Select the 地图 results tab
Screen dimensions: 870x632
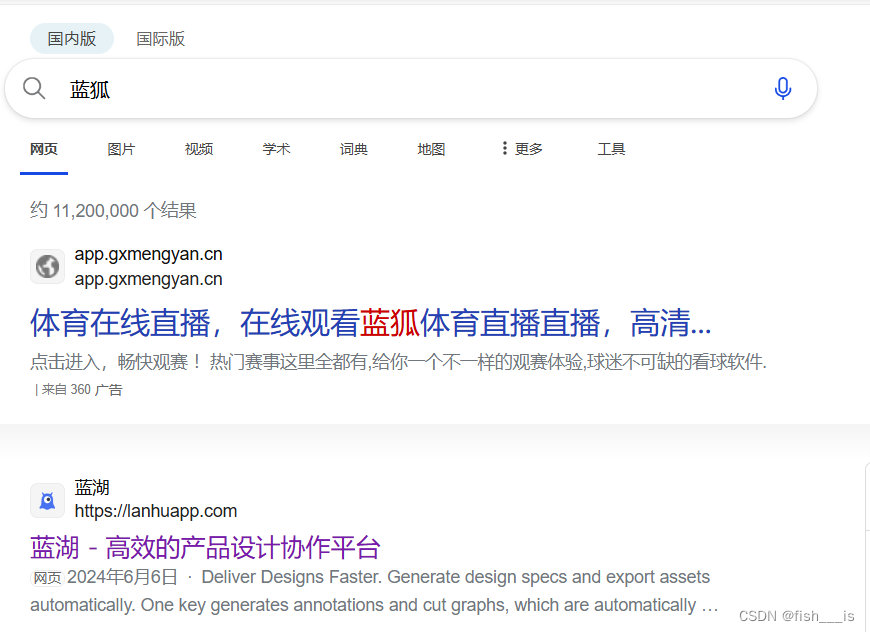[431, 149]
